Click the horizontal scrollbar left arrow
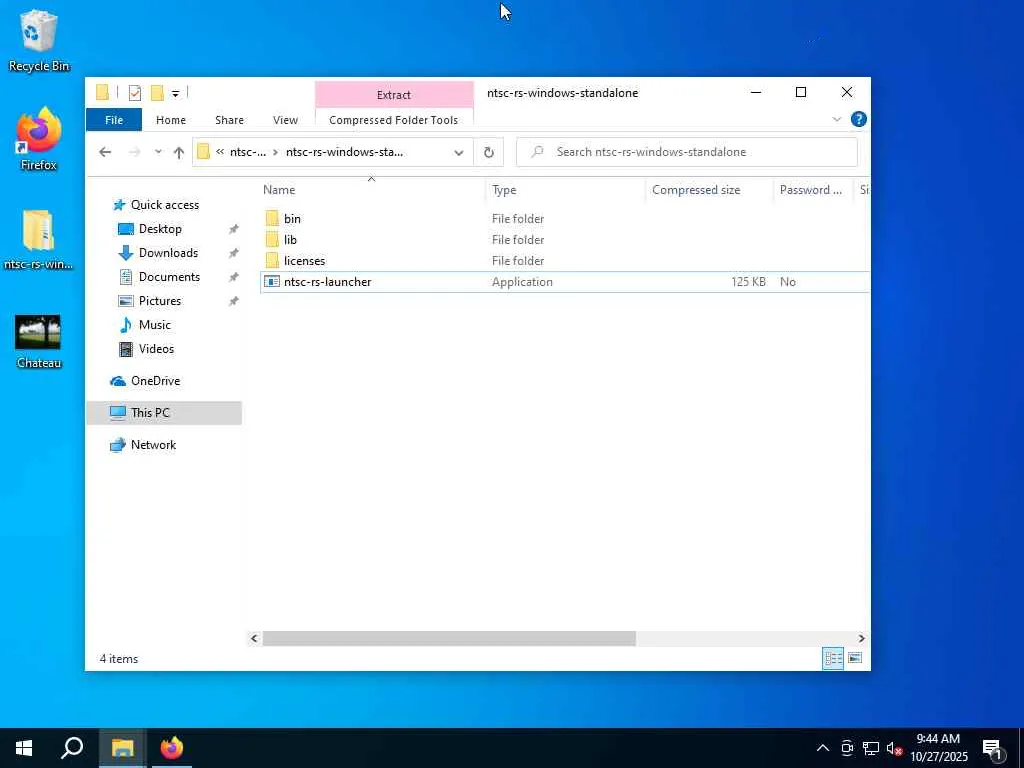This screenshot has width=1024, height=768. coord(254,639)
